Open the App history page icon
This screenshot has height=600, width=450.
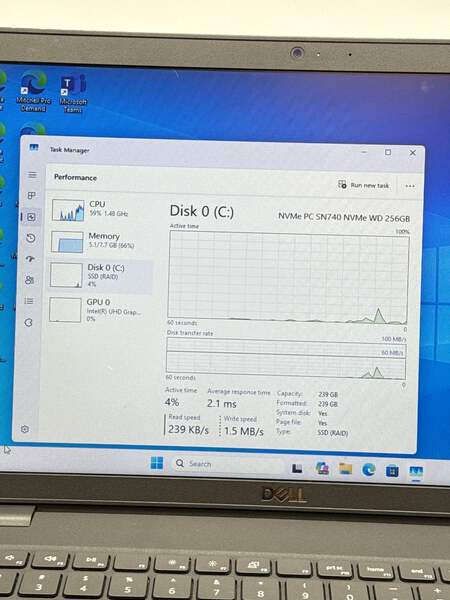[31, 238]
